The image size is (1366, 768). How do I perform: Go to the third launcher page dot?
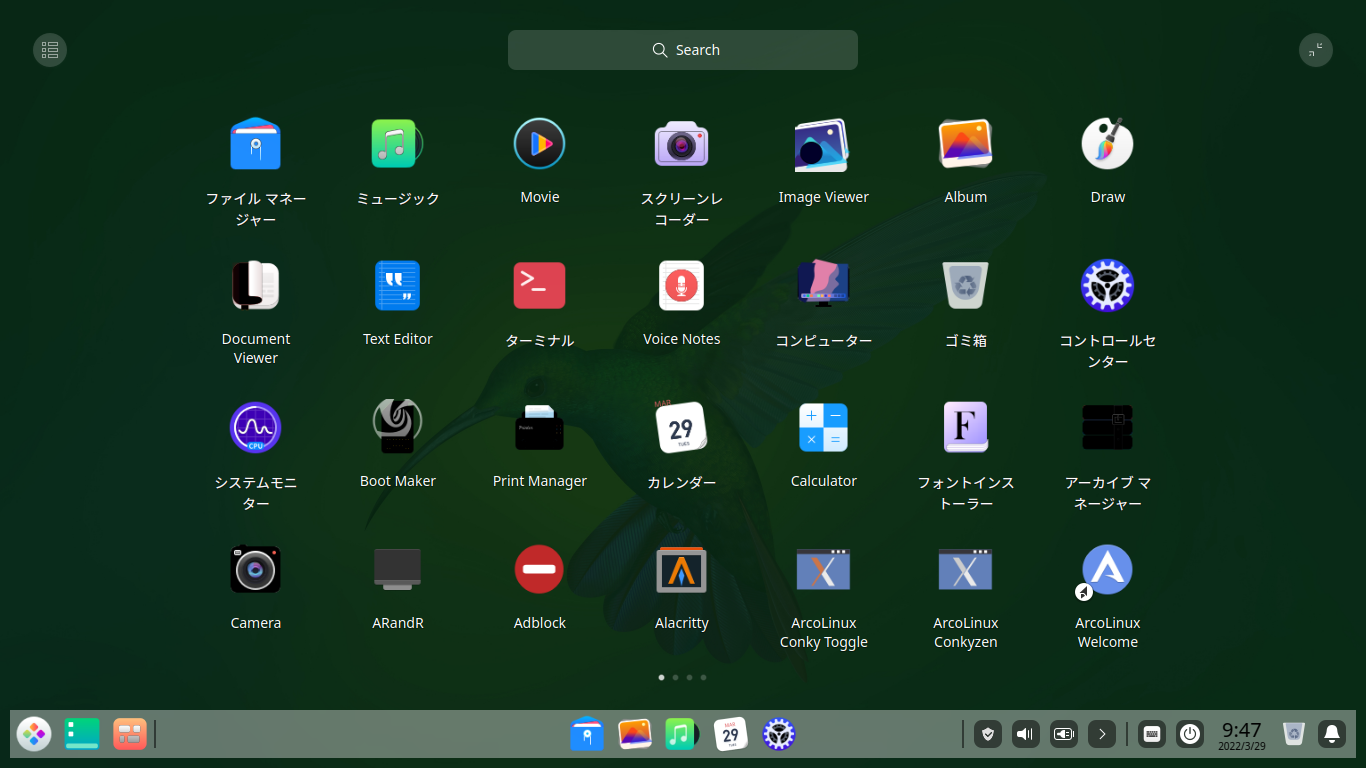(x=689, y=677)
